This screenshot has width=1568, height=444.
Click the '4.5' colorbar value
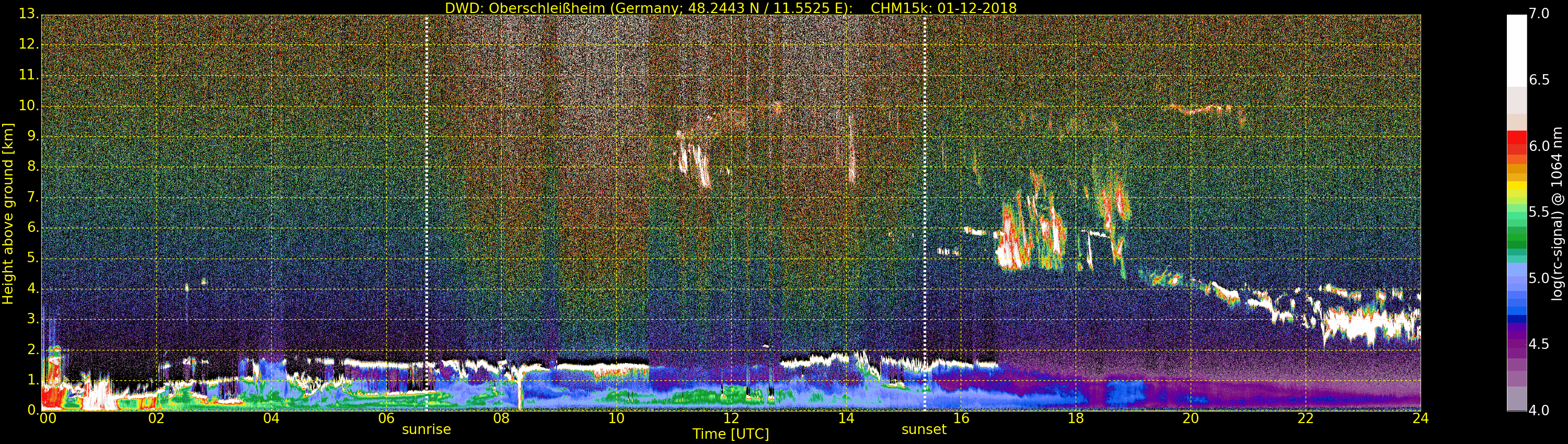[1539, 344]
